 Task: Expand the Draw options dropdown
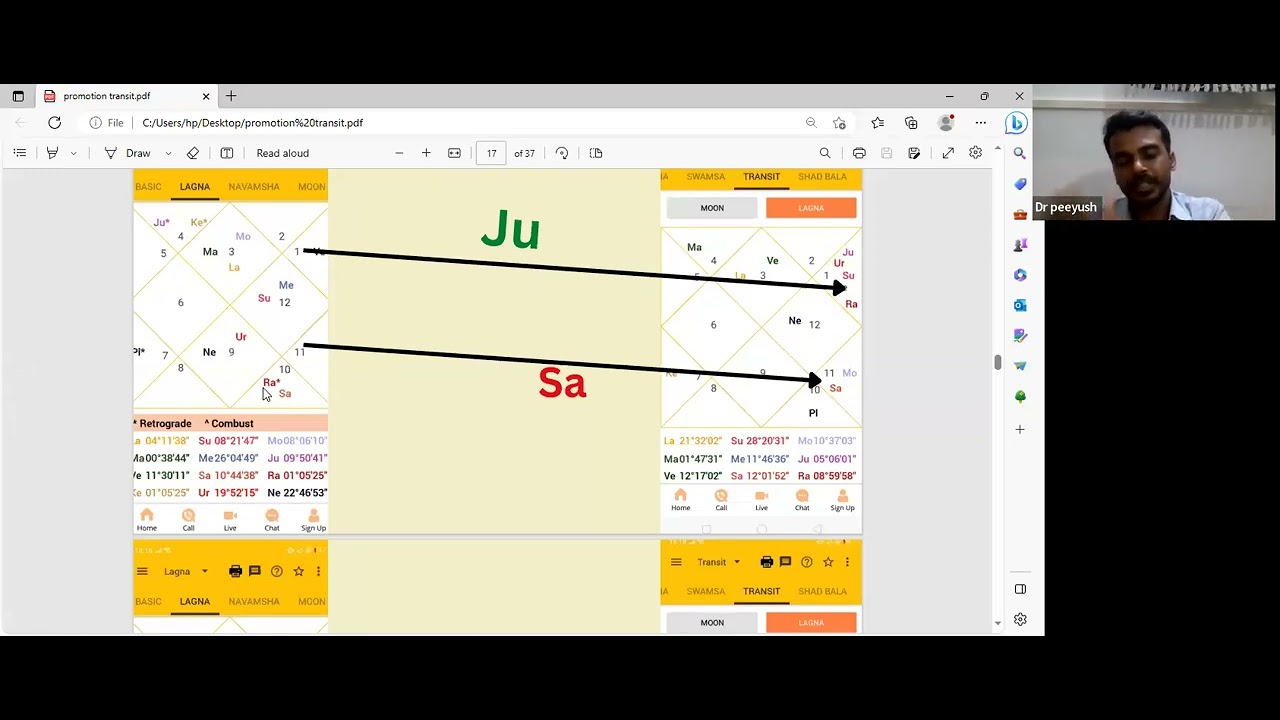tap(168, 153)
